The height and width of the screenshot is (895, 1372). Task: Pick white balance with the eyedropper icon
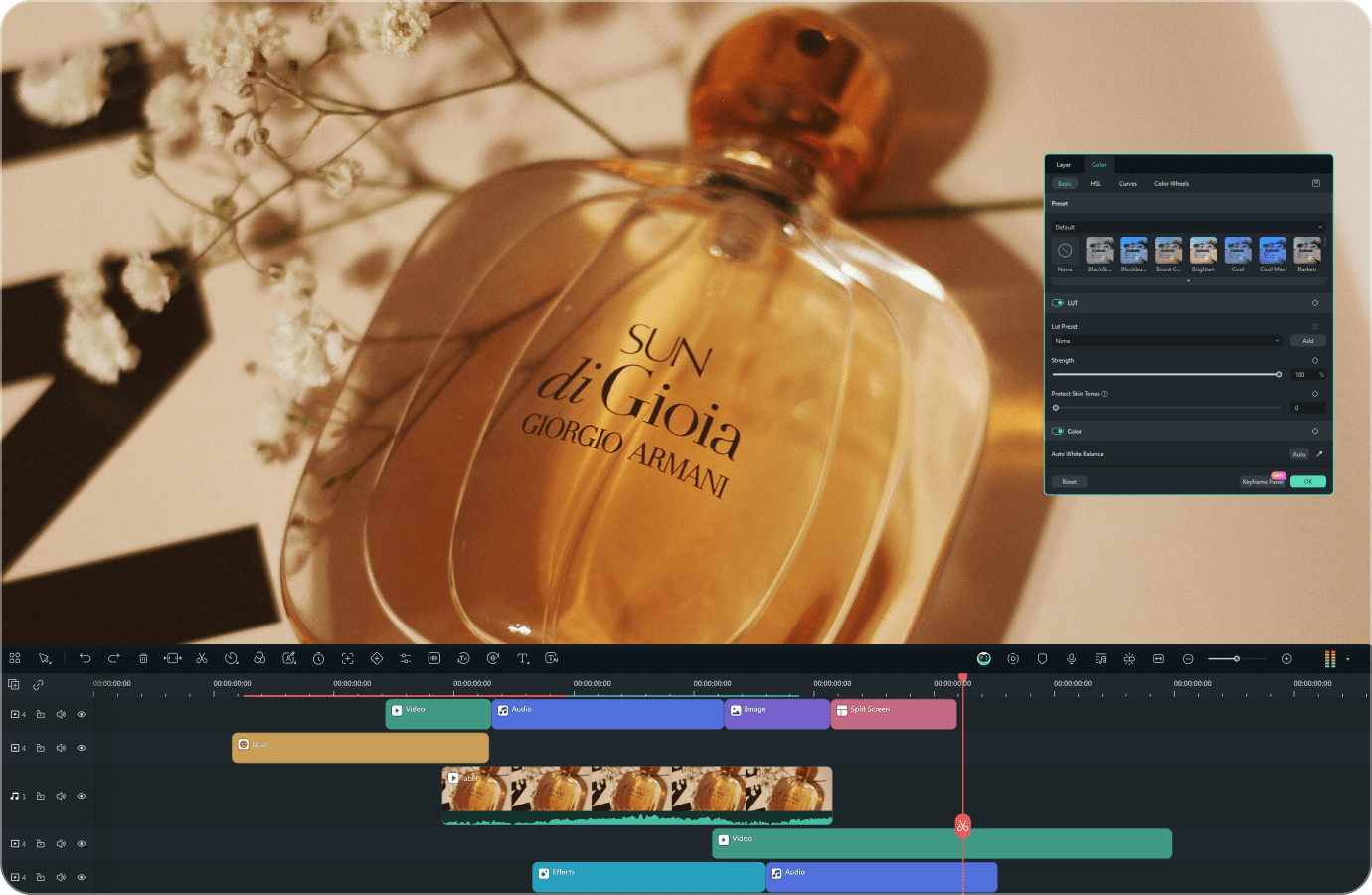tap(1319, 454)
